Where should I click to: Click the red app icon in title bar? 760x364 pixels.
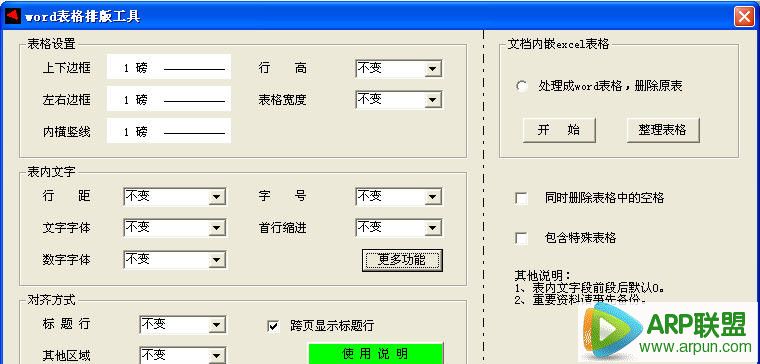[x=13, y=16]
